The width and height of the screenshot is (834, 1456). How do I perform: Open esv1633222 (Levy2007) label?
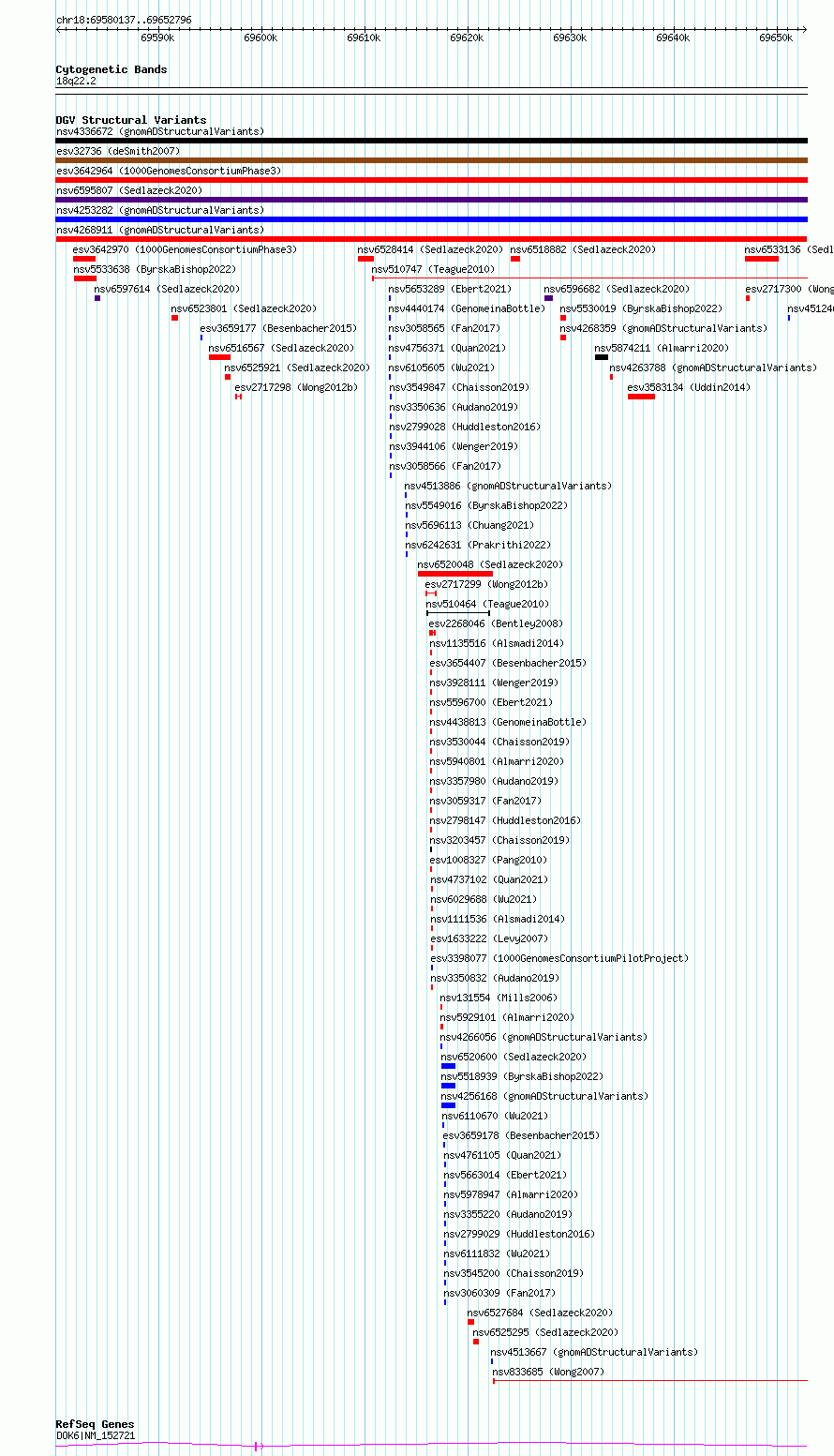pos(489,938)
